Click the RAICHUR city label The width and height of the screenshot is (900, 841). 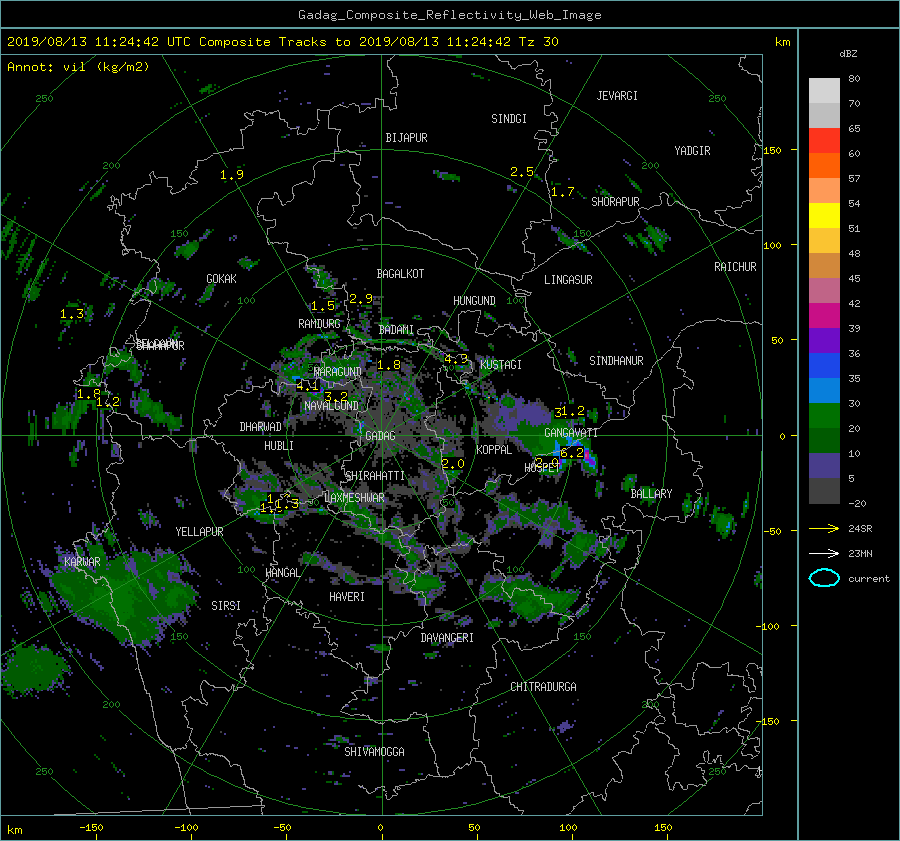tap(735, 267)
